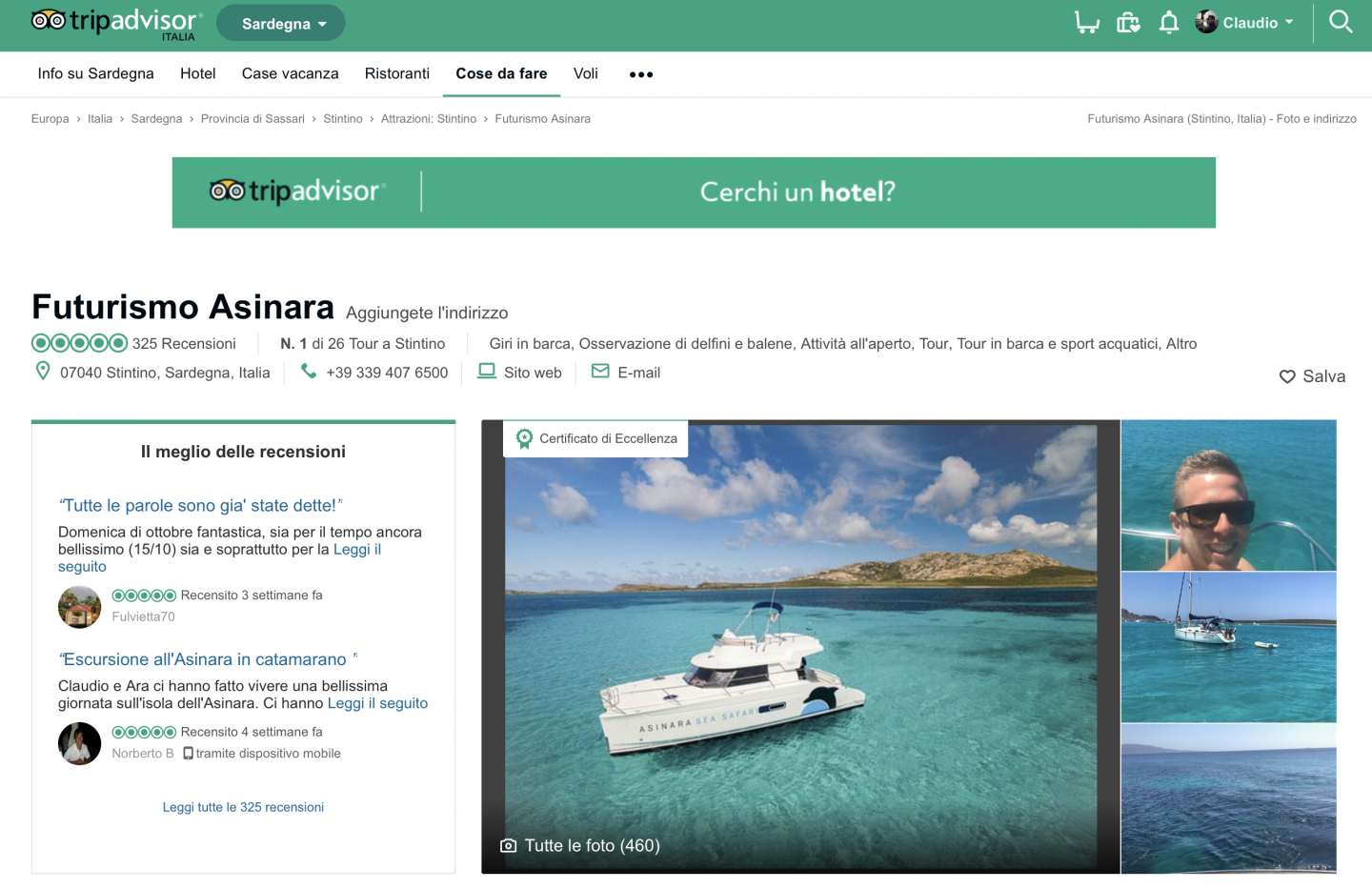This screenshot has height=889, width=1372.
Task: Open review 'Tutte le parole sono gia' state dette!'
Action: tap(200, 506)
